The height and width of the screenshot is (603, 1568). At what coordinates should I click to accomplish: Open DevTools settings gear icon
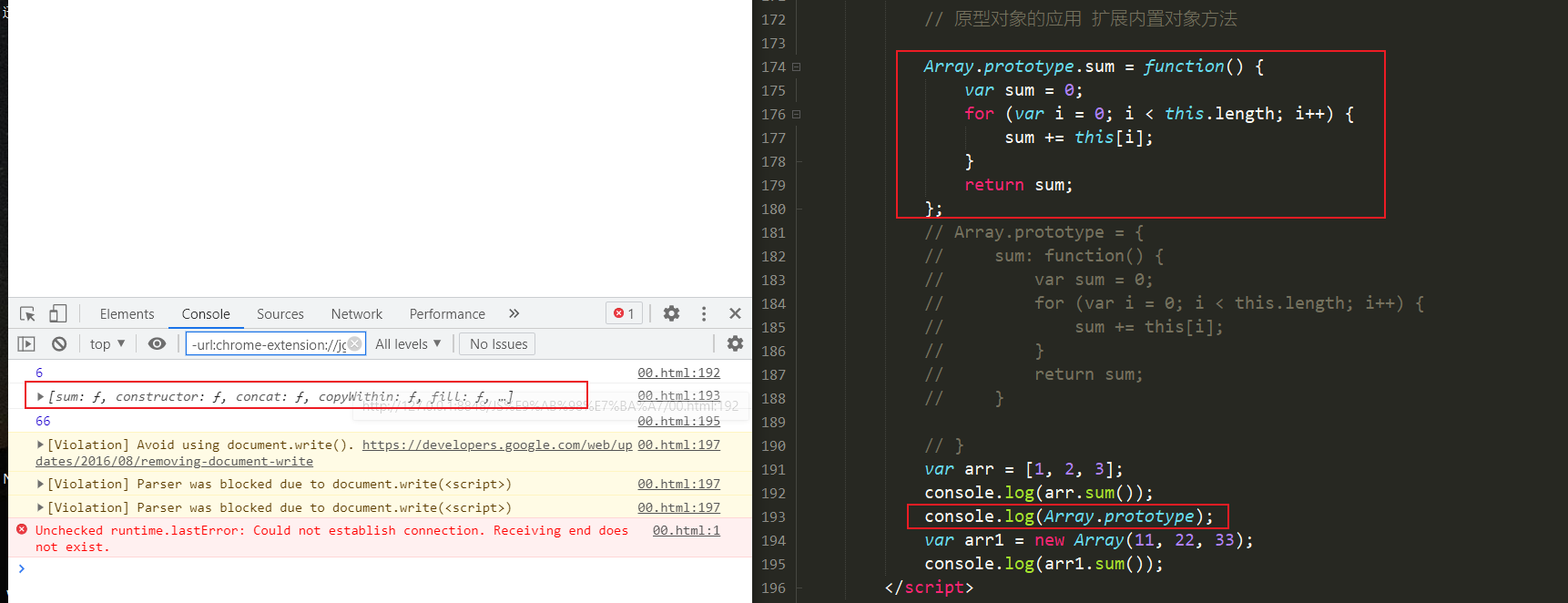[671, 313]
